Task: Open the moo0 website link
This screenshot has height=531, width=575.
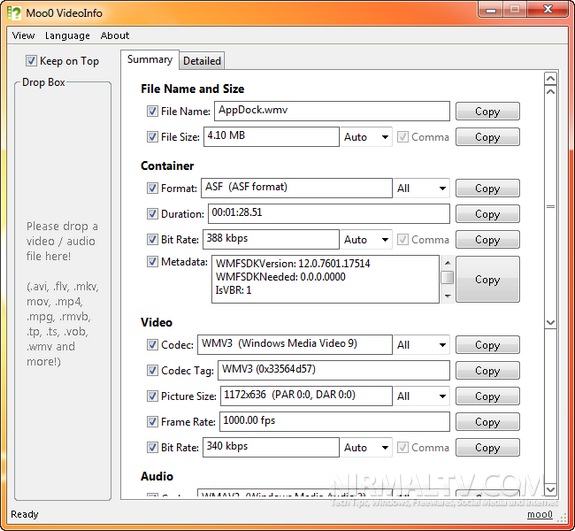Action: tap(539, 514)
